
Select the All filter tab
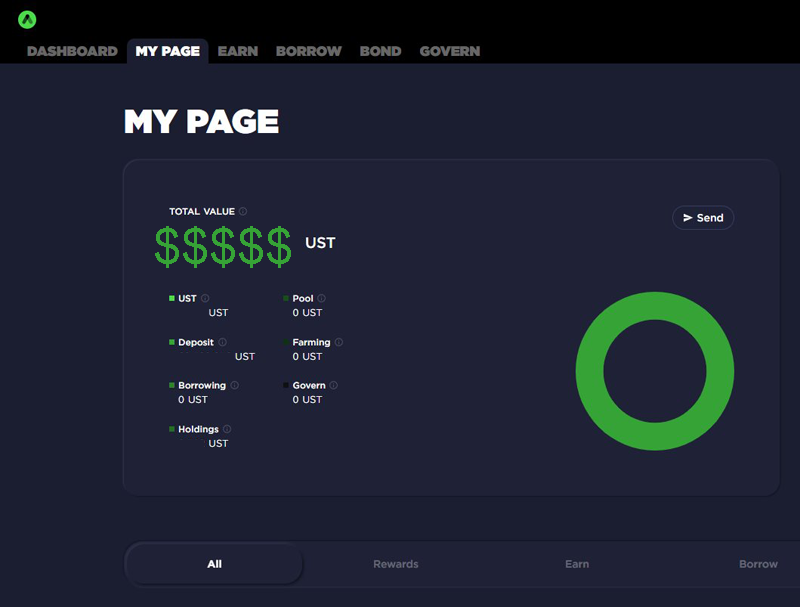[214, 564]
